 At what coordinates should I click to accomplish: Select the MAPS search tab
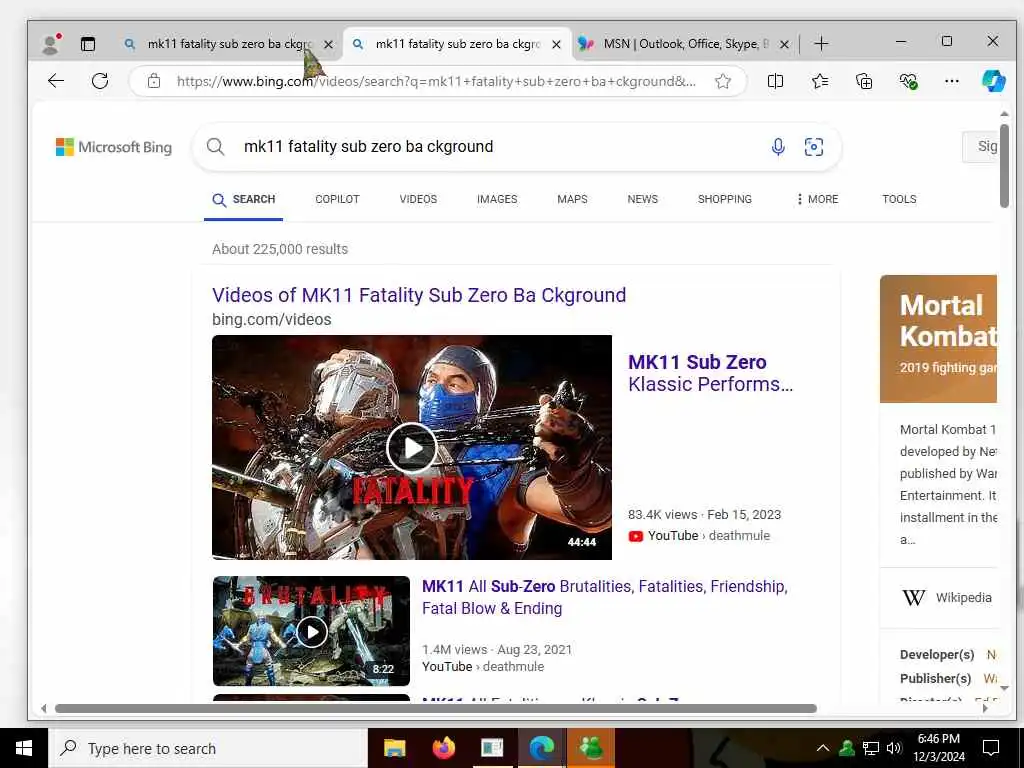point(572,199)
